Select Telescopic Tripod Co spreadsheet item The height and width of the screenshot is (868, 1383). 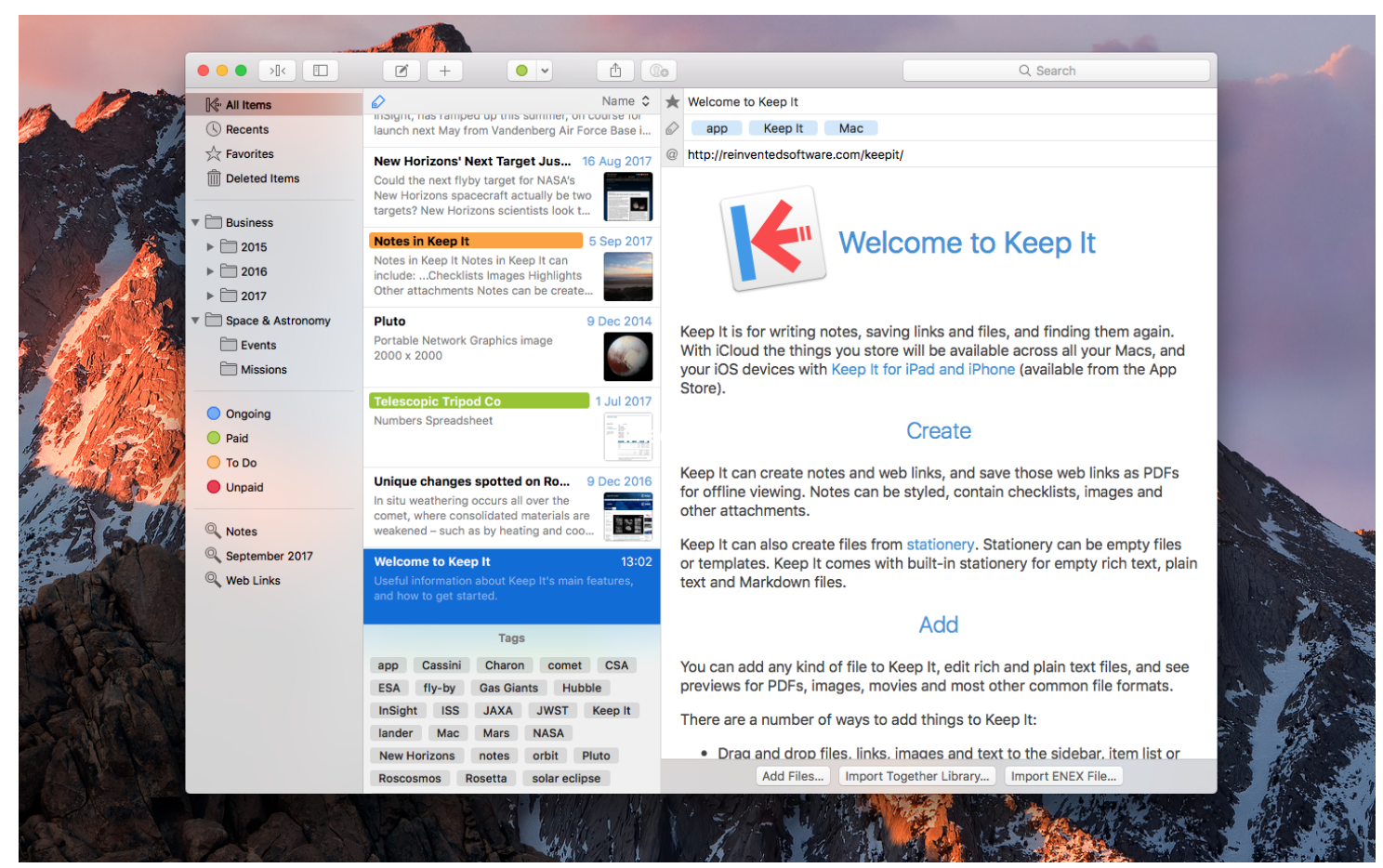[511, 427]
